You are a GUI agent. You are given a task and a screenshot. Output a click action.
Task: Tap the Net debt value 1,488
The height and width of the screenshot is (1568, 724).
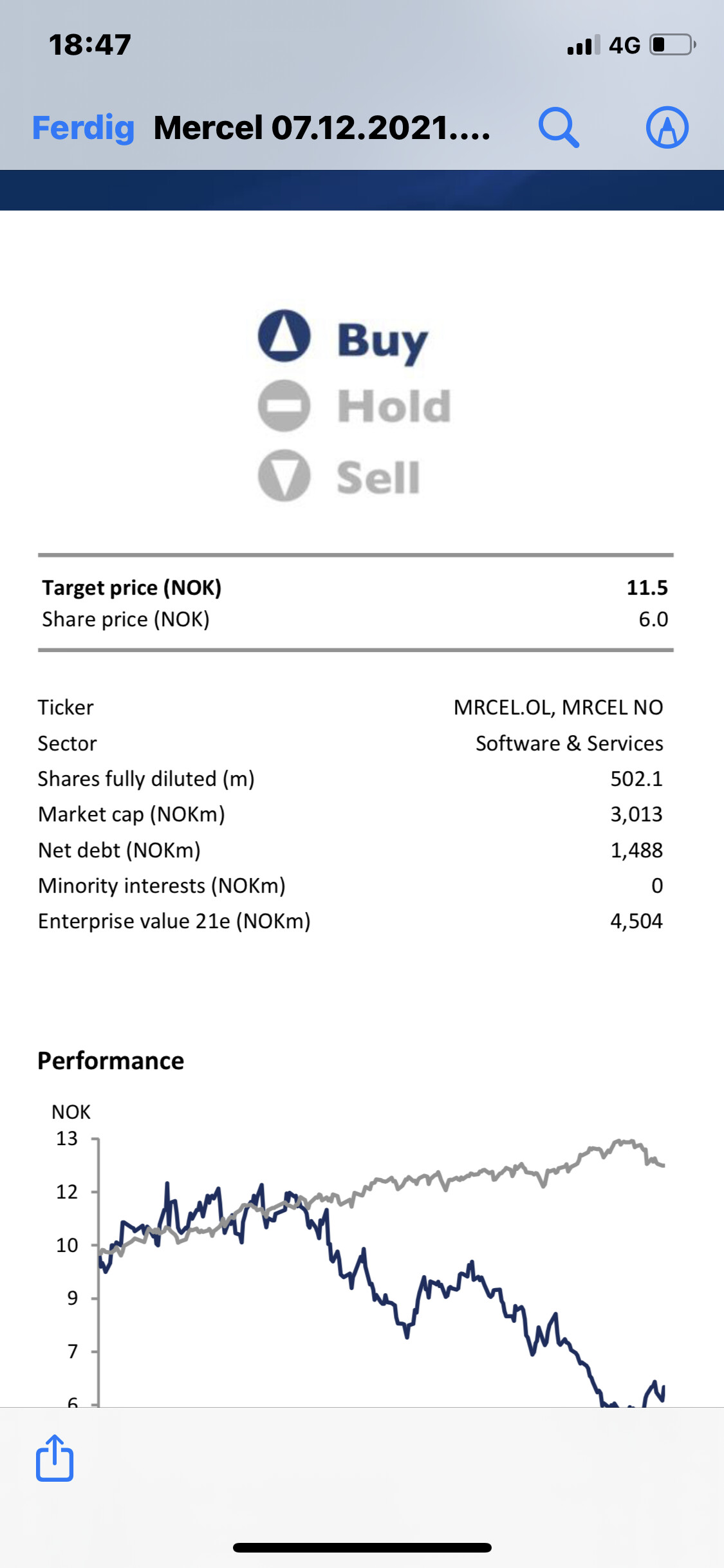coord(636,850)
